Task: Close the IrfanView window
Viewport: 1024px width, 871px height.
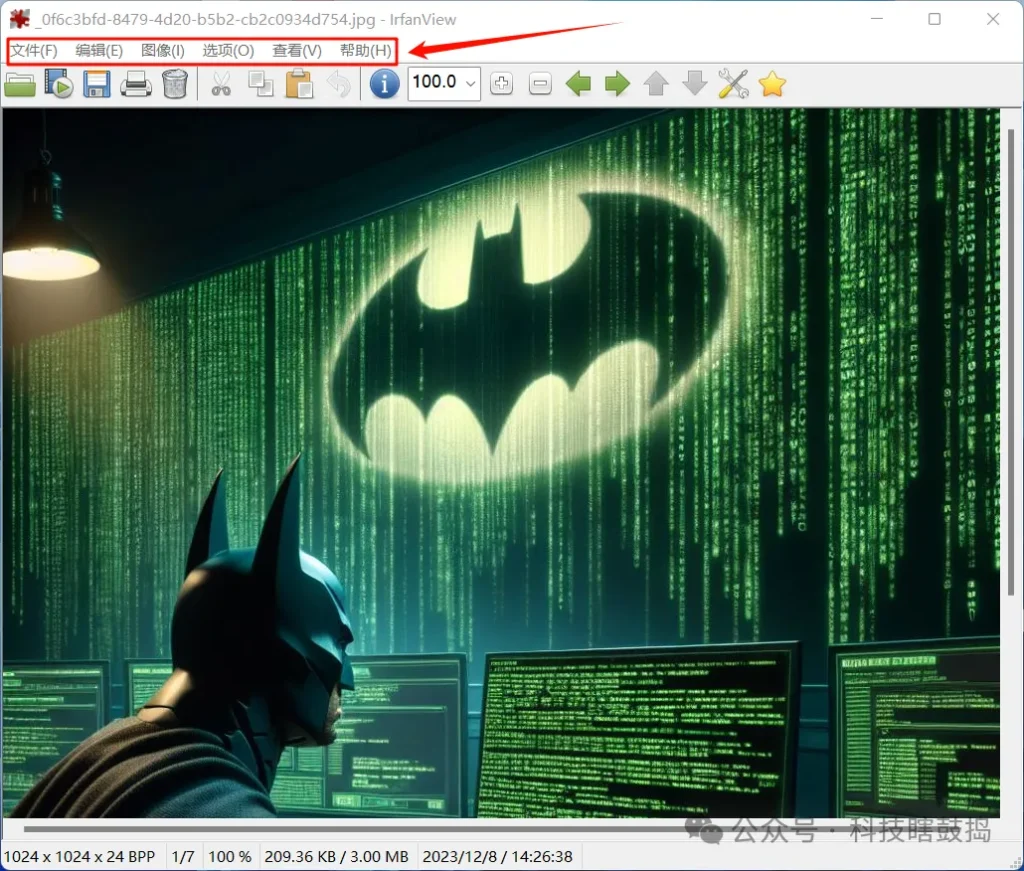Action: coord(993,19)
